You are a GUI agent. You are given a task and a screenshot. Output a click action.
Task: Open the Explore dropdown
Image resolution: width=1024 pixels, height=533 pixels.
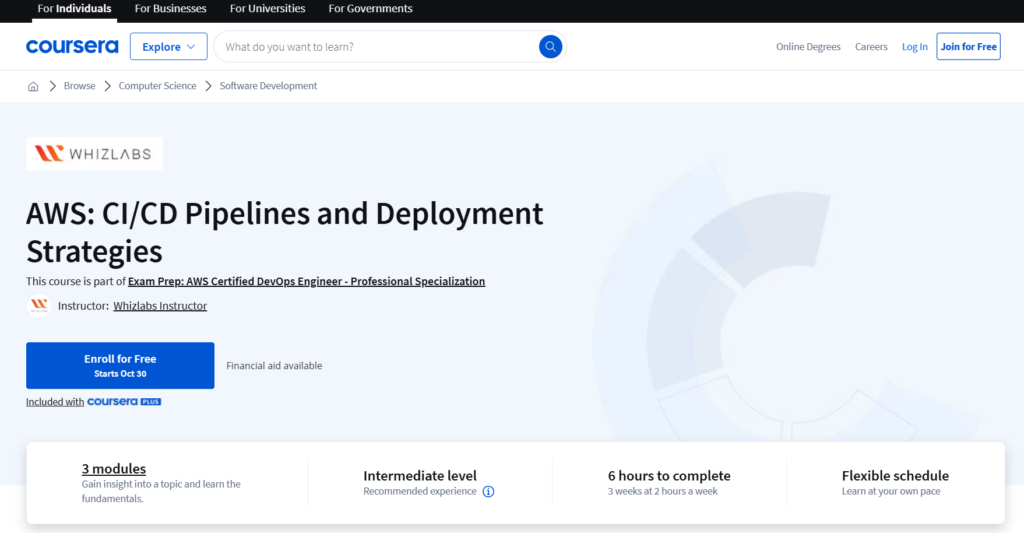[x=168, y=46]
